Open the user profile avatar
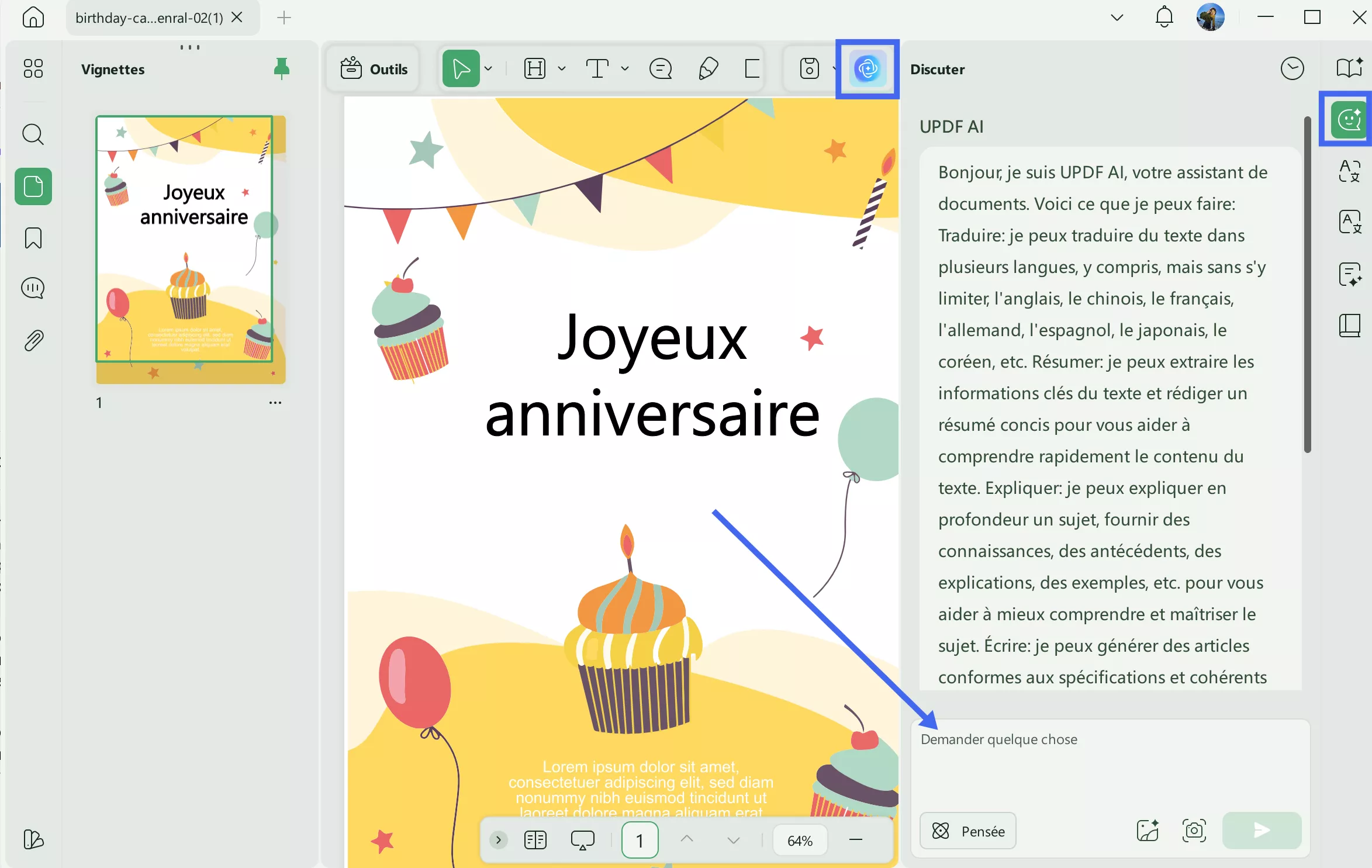Image resolution: width=1372 pixels, height=868 pixels. click(x=1210, y=17)
